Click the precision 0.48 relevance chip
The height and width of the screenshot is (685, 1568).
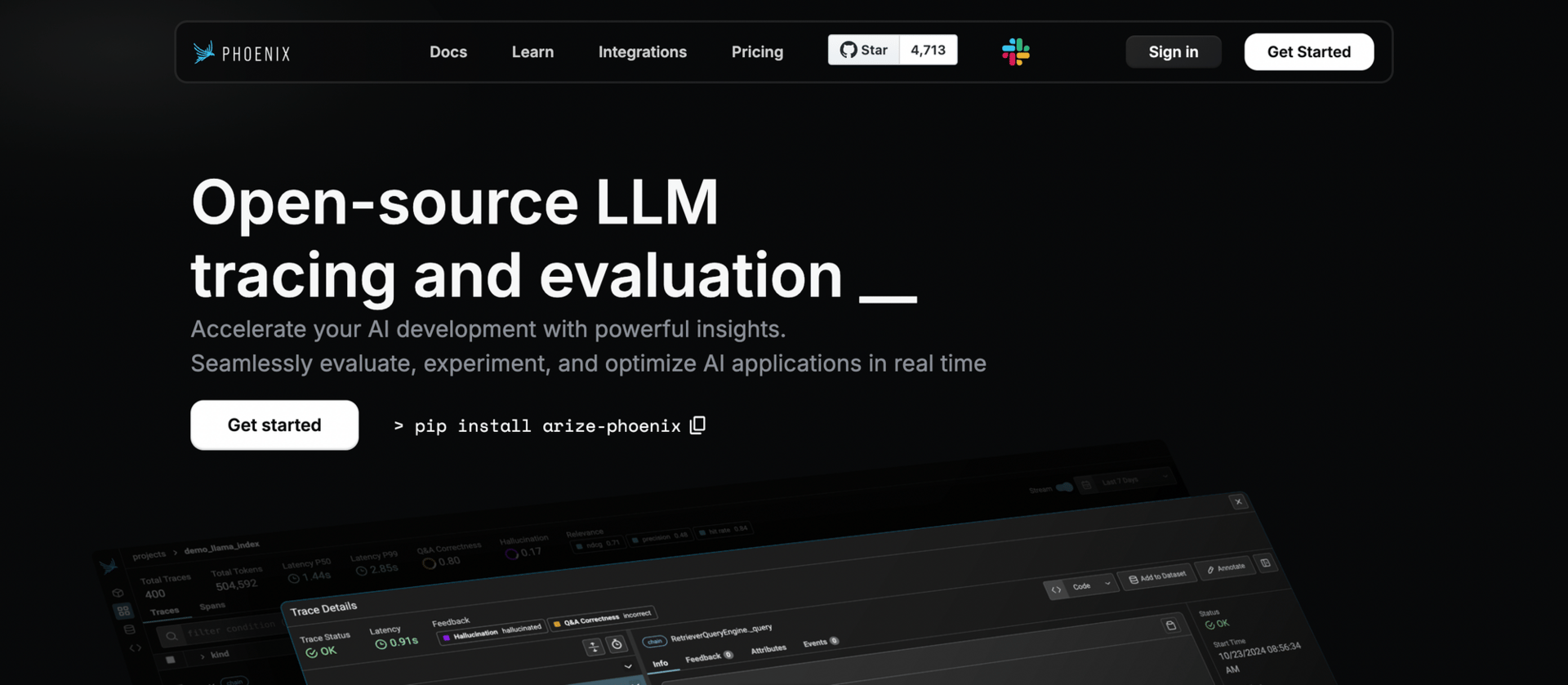pos(660,537)
